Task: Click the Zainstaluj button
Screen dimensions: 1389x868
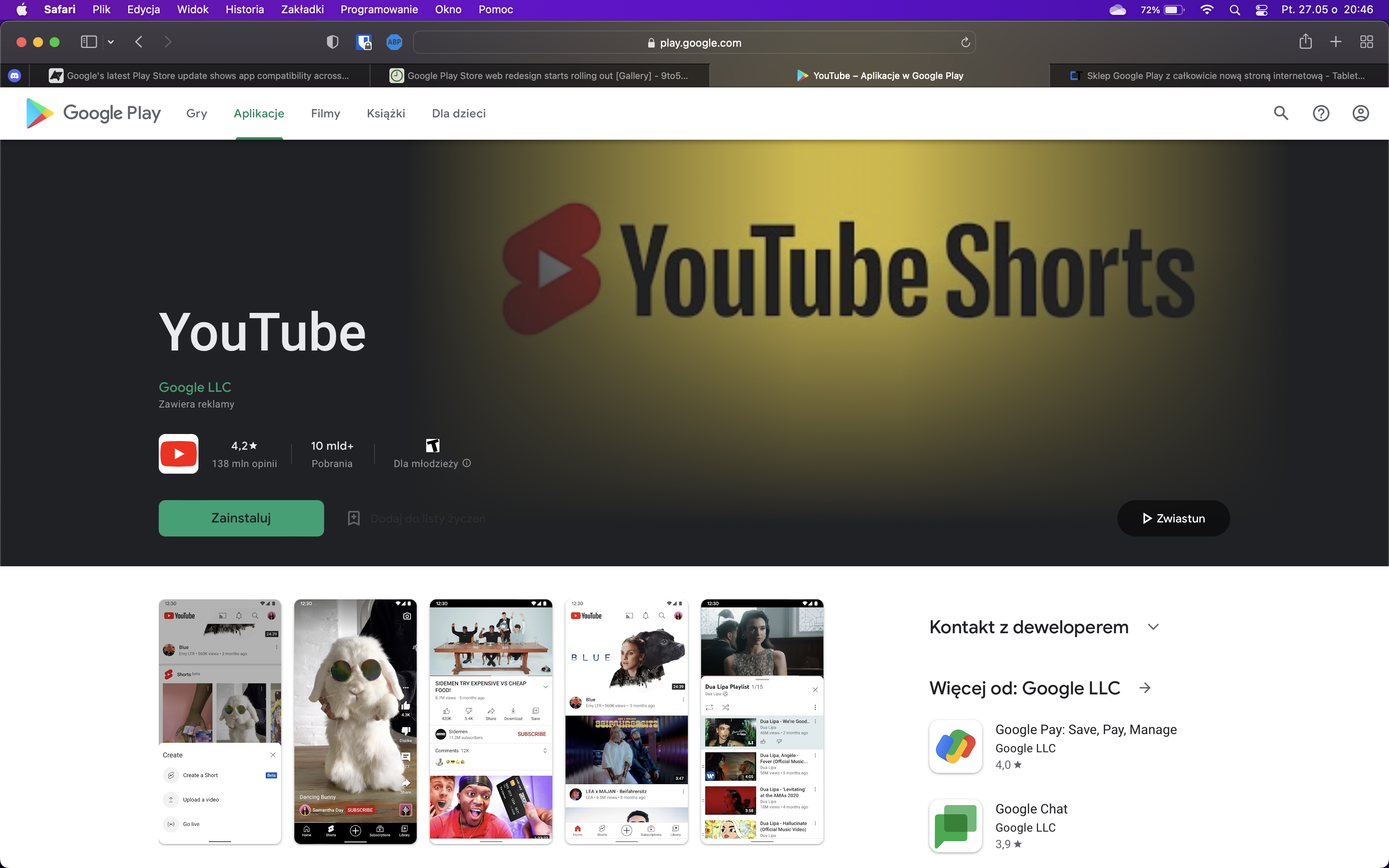Action: coord(241,518)
